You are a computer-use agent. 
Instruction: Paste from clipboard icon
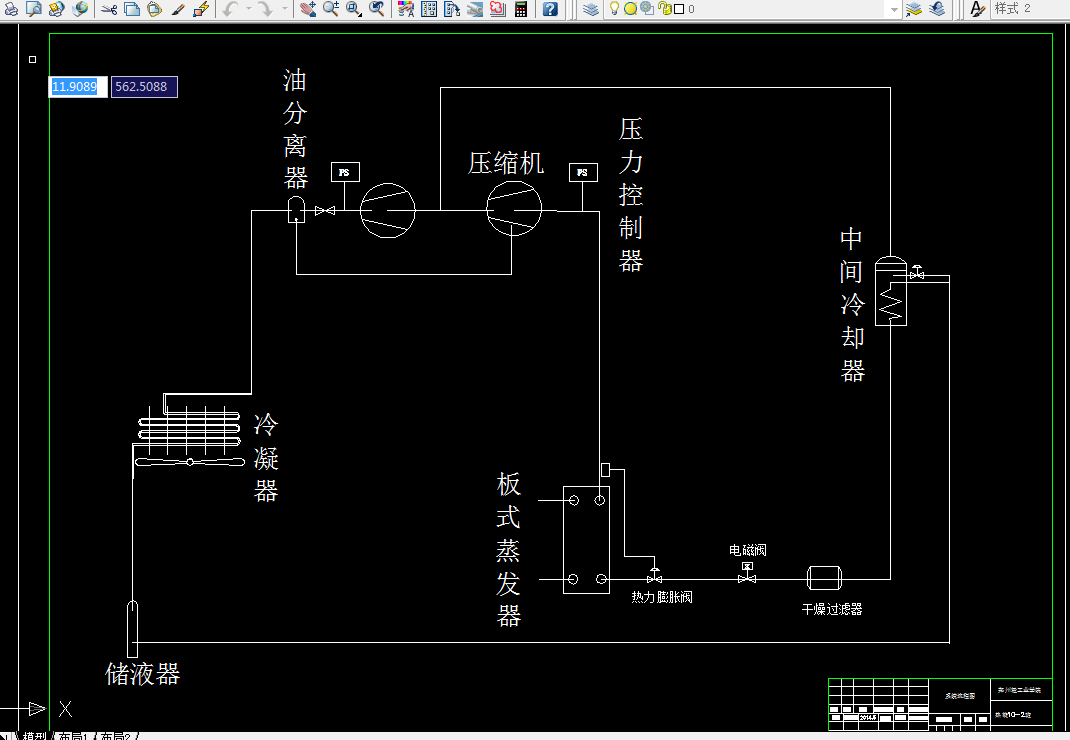click(155, 9)
